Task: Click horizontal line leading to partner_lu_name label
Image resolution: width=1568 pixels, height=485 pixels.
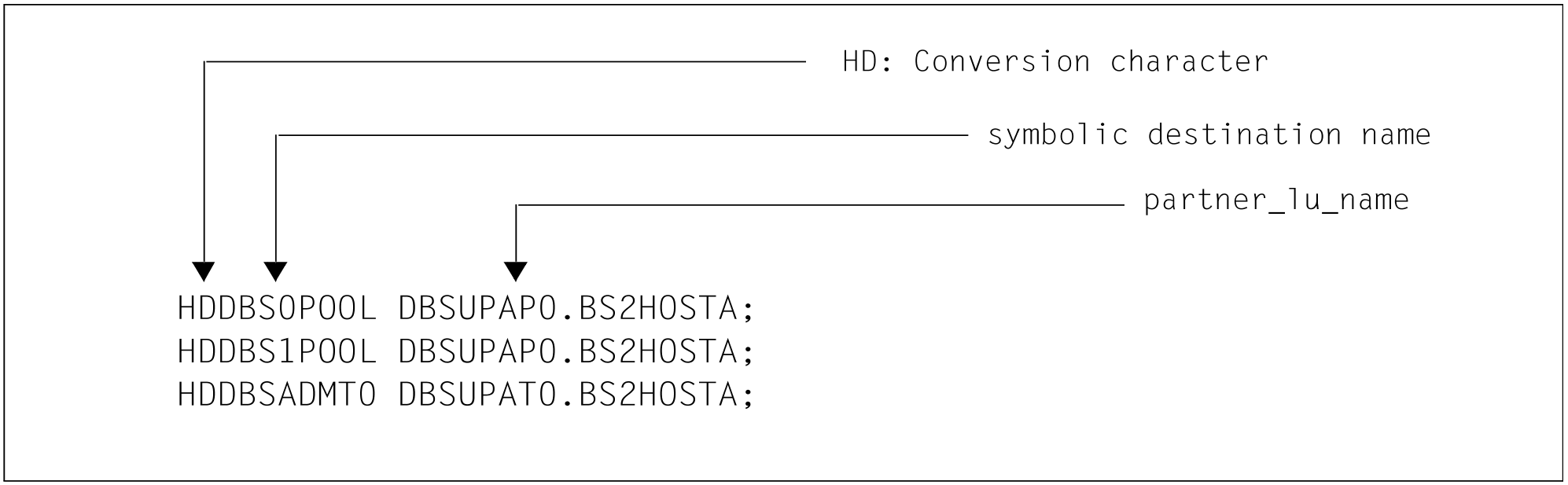Action: coord(818,205)
